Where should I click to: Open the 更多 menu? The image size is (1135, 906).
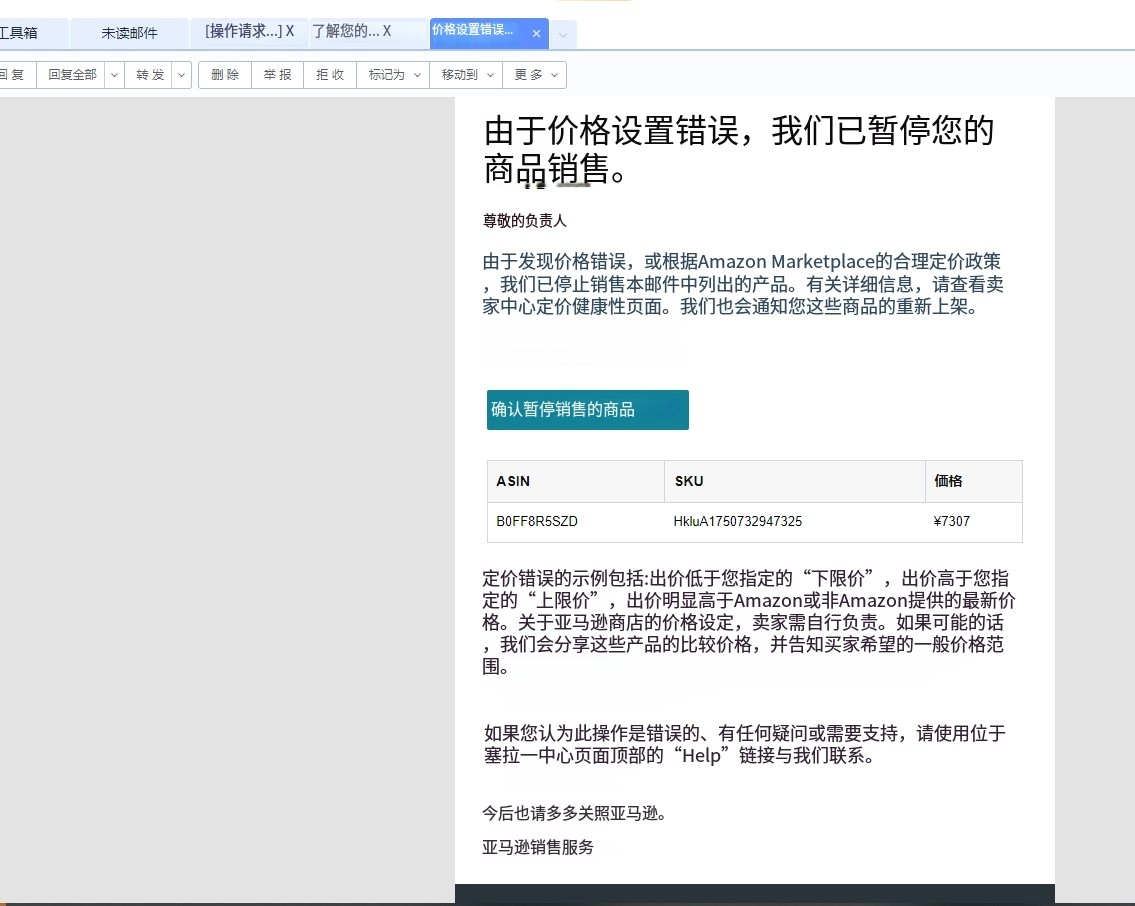[x=535, y=75]
